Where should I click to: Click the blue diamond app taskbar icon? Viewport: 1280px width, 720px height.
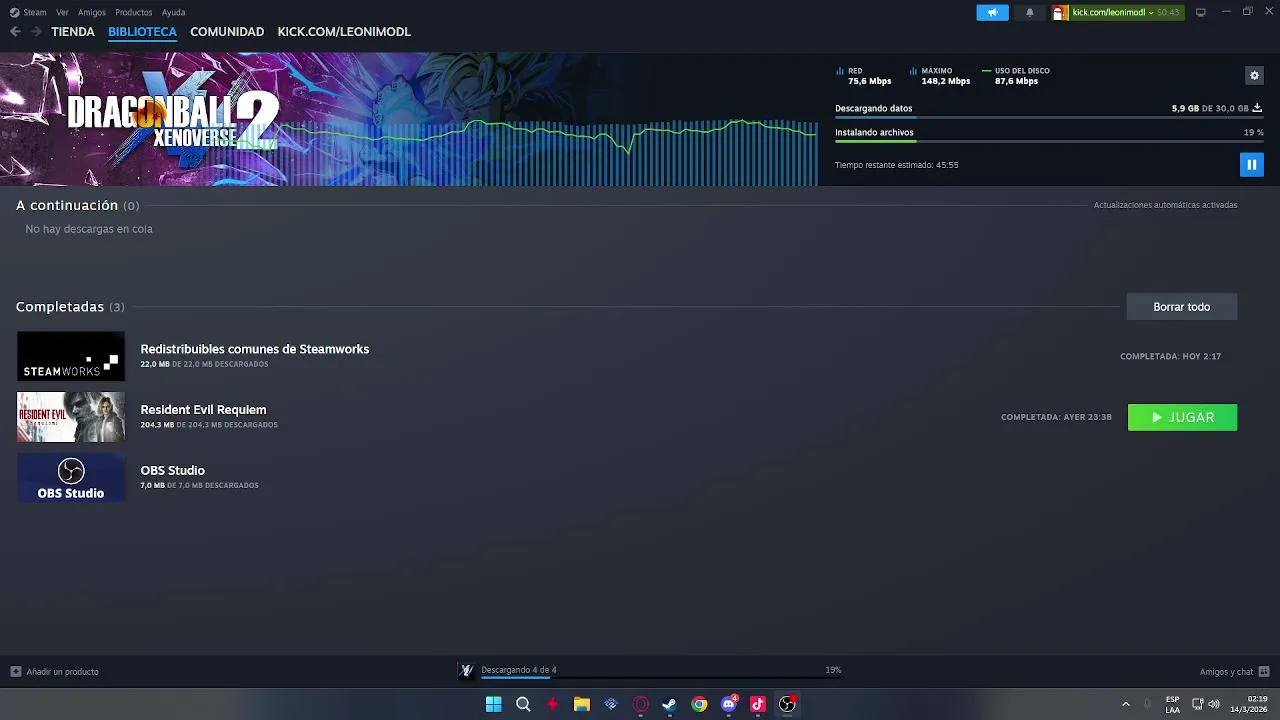(x=611, y=704)
